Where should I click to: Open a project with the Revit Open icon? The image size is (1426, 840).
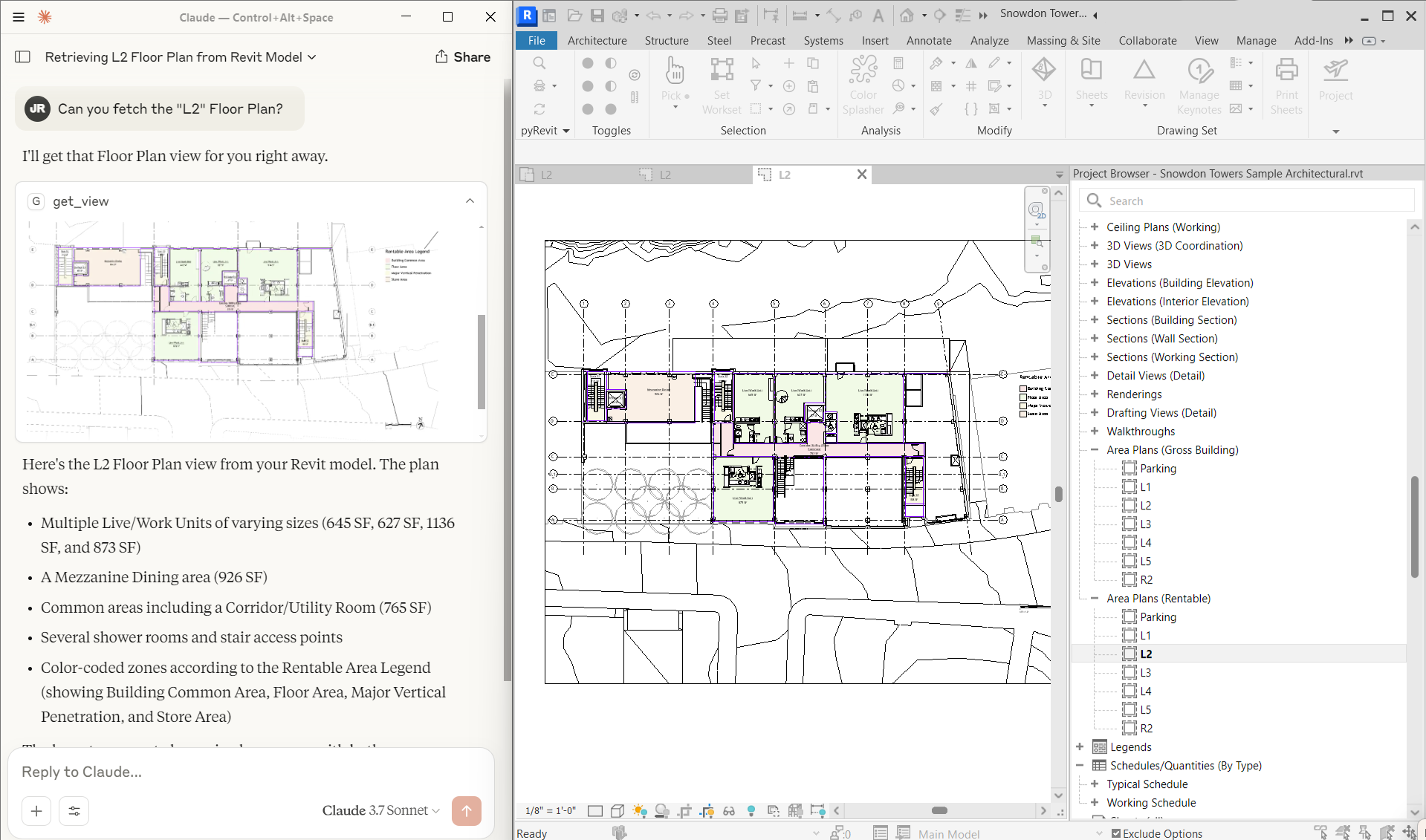574,16
